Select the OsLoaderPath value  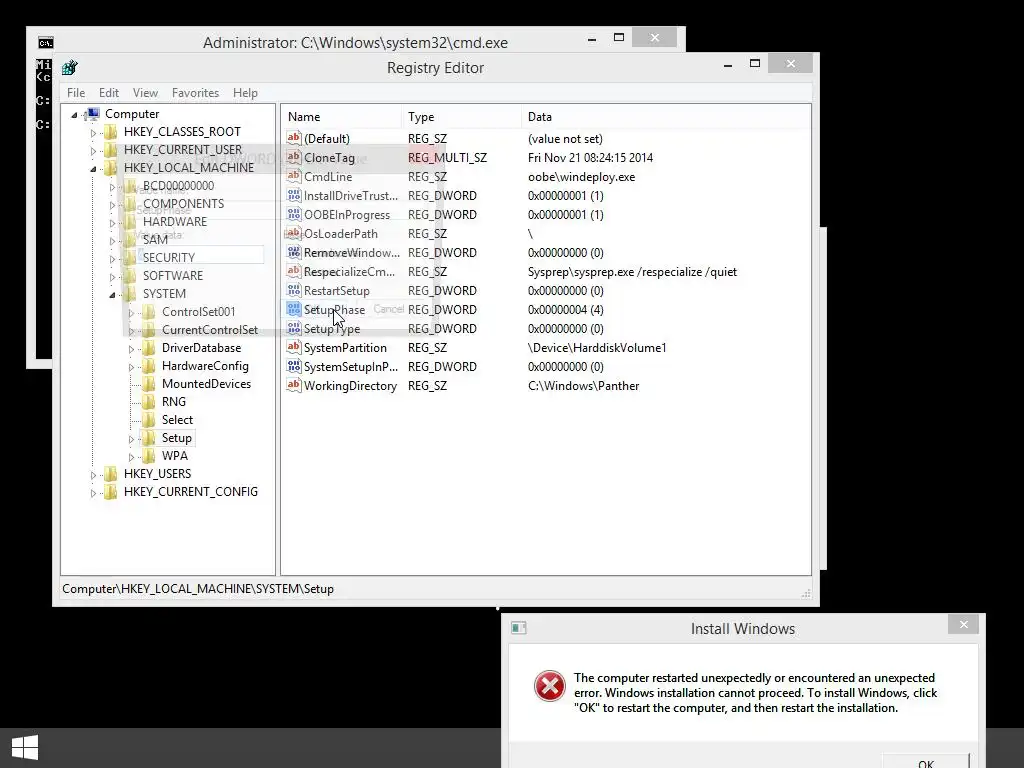341,234
